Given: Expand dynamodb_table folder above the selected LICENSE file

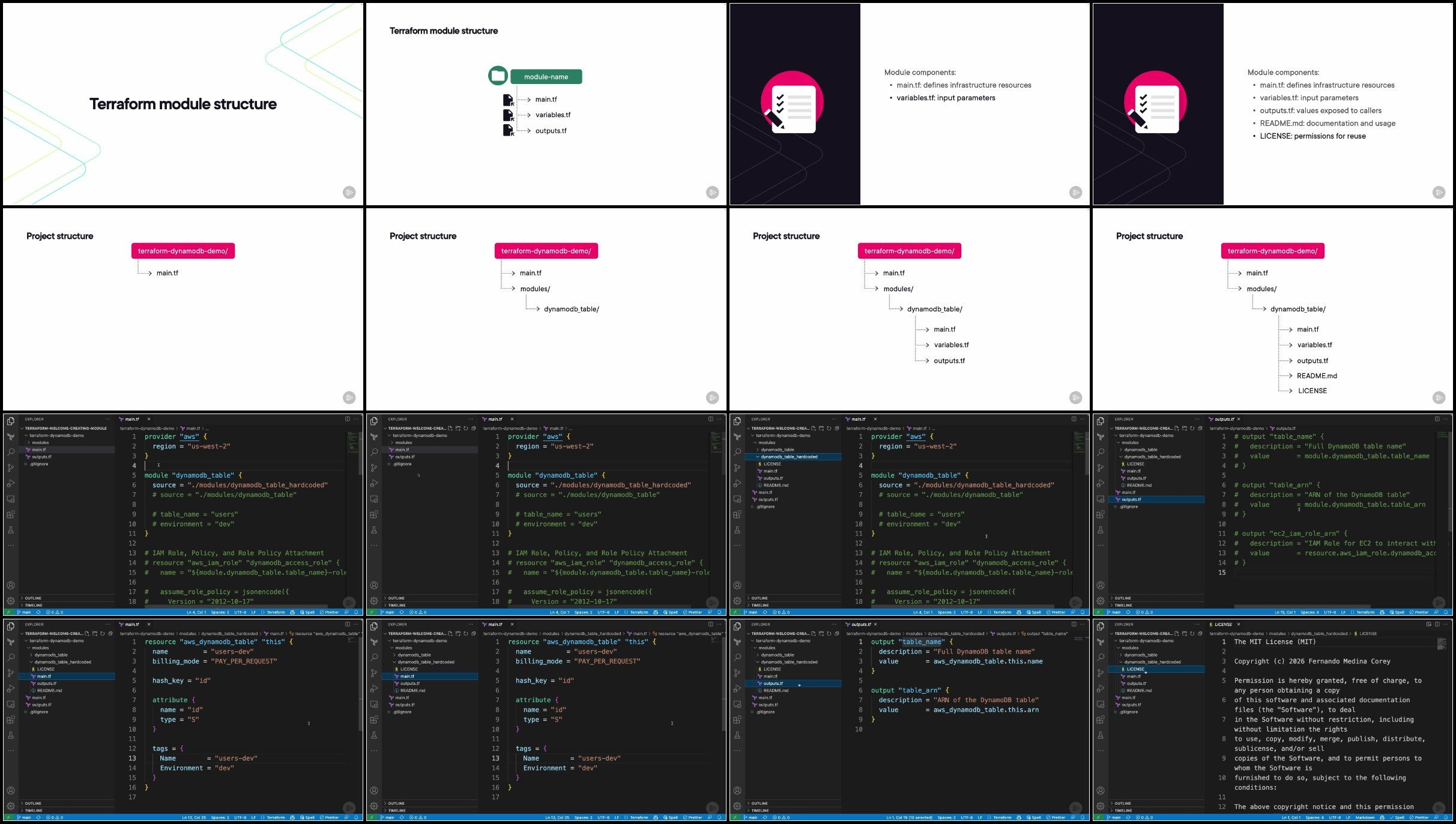Looking at the screenshot, I should tap(1140, 655).
